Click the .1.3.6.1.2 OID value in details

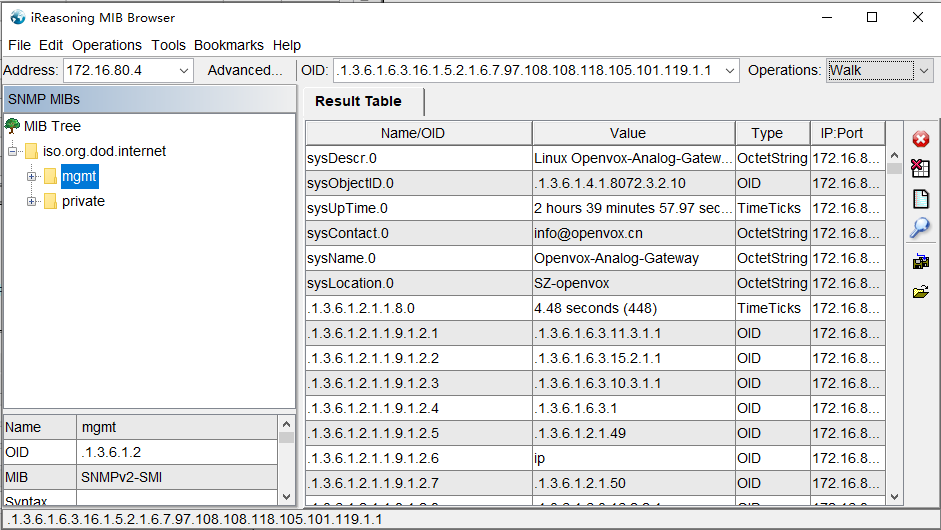177,453
